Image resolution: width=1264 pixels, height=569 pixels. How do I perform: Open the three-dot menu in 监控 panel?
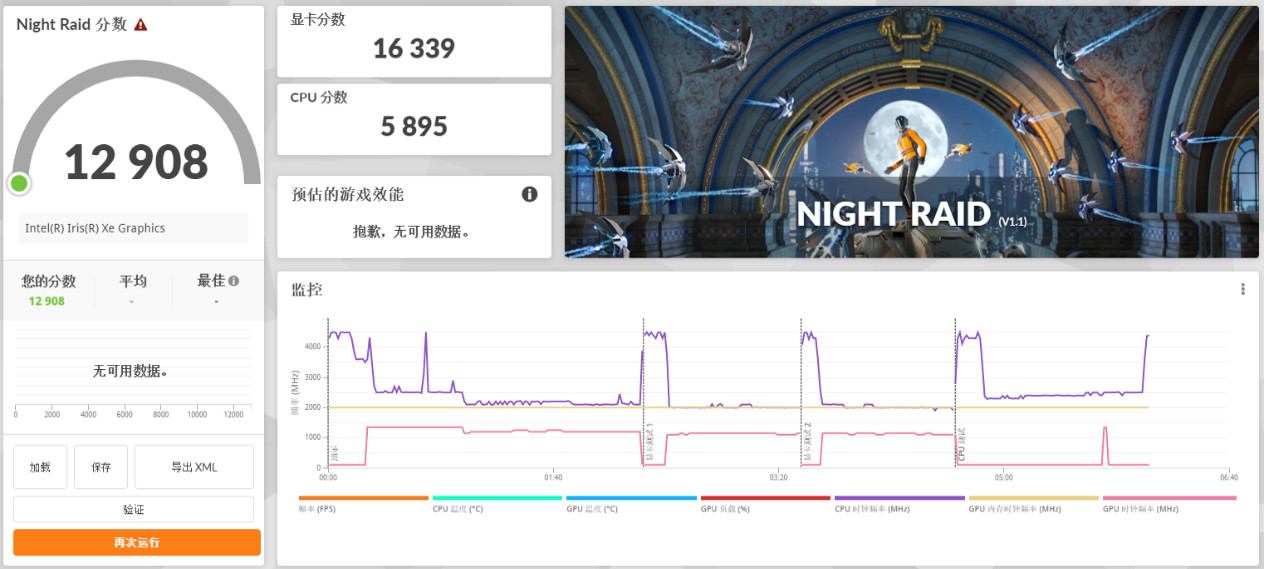coord(1243,289)
